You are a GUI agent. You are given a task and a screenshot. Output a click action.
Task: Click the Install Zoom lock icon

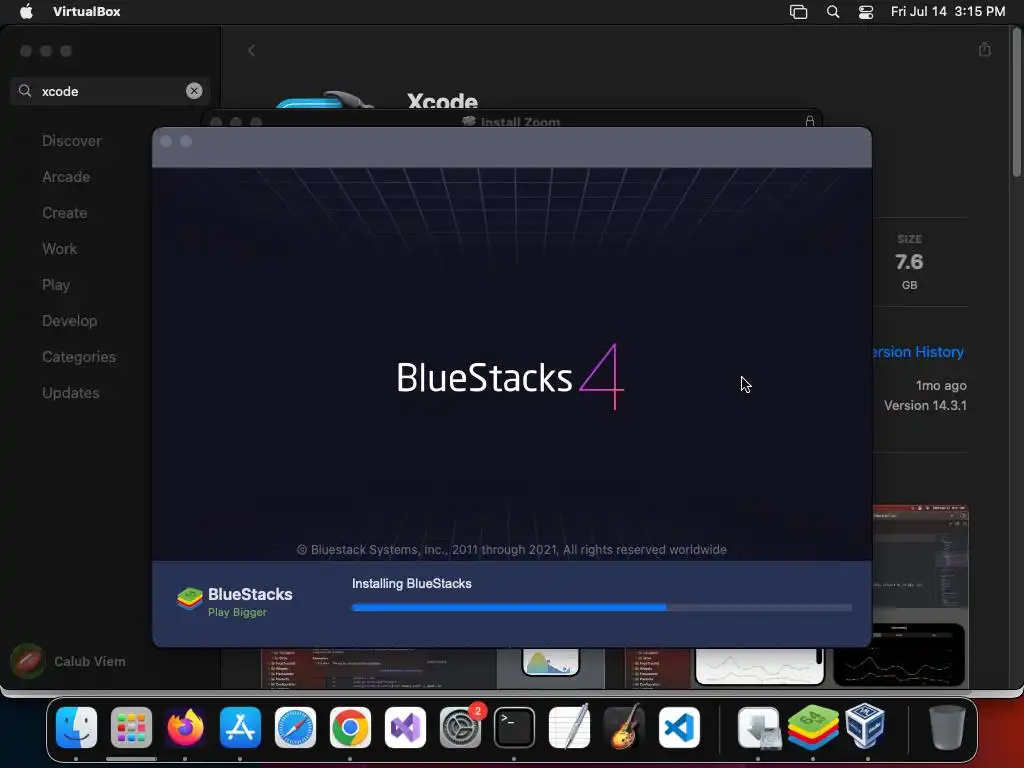(x=810, y=121)
